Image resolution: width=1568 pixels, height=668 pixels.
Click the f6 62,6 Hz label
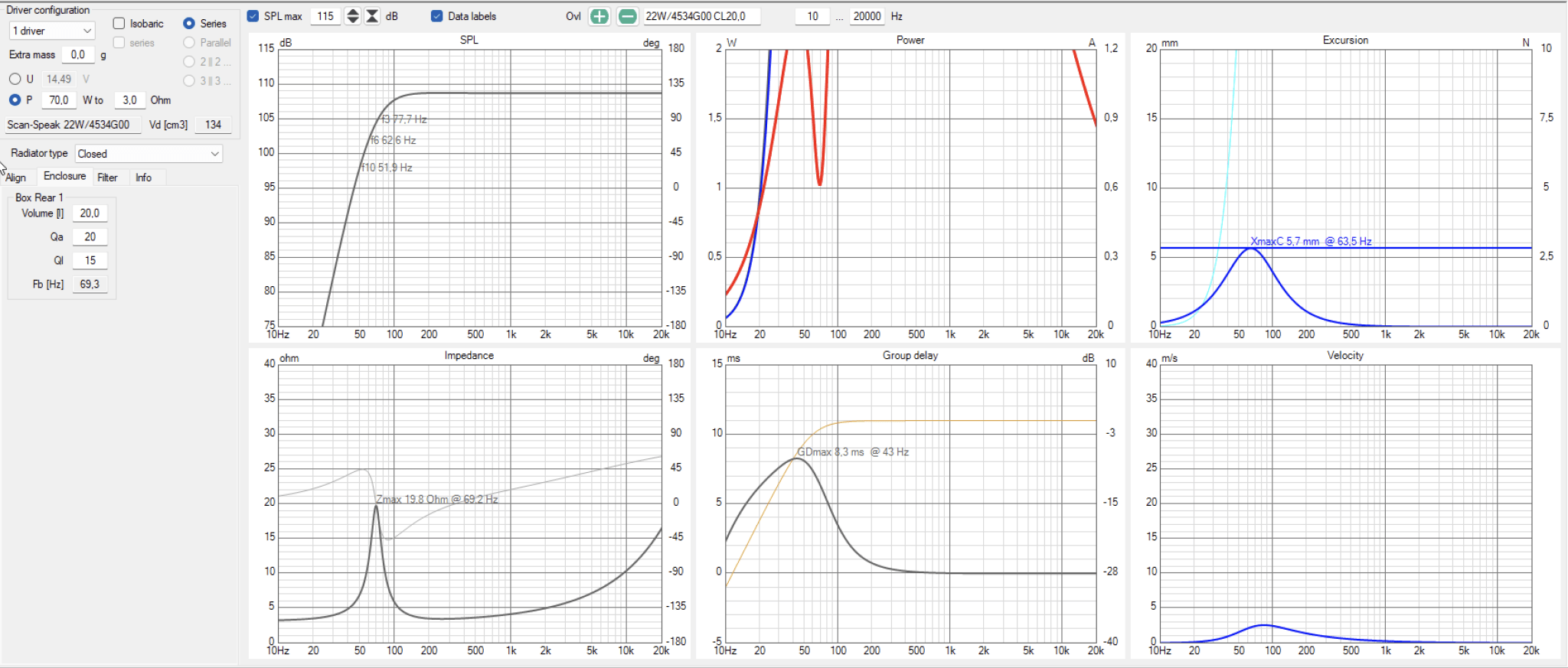click(x=394, y=140)
